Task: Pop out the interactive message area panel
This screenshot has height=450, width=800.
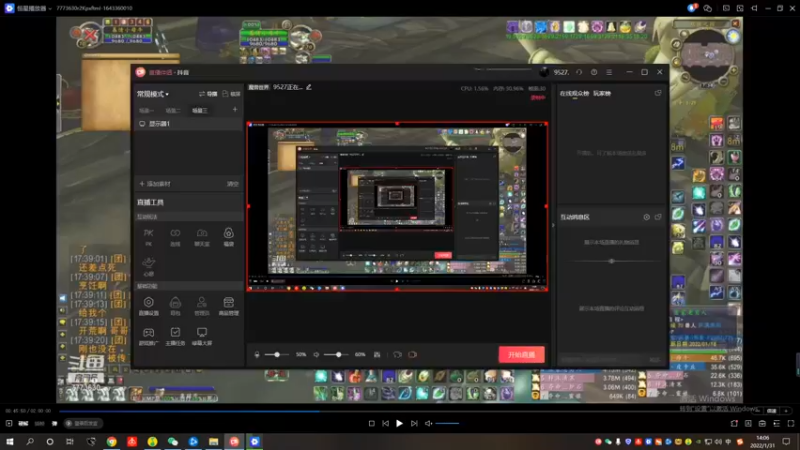Action: click(658, 217)
